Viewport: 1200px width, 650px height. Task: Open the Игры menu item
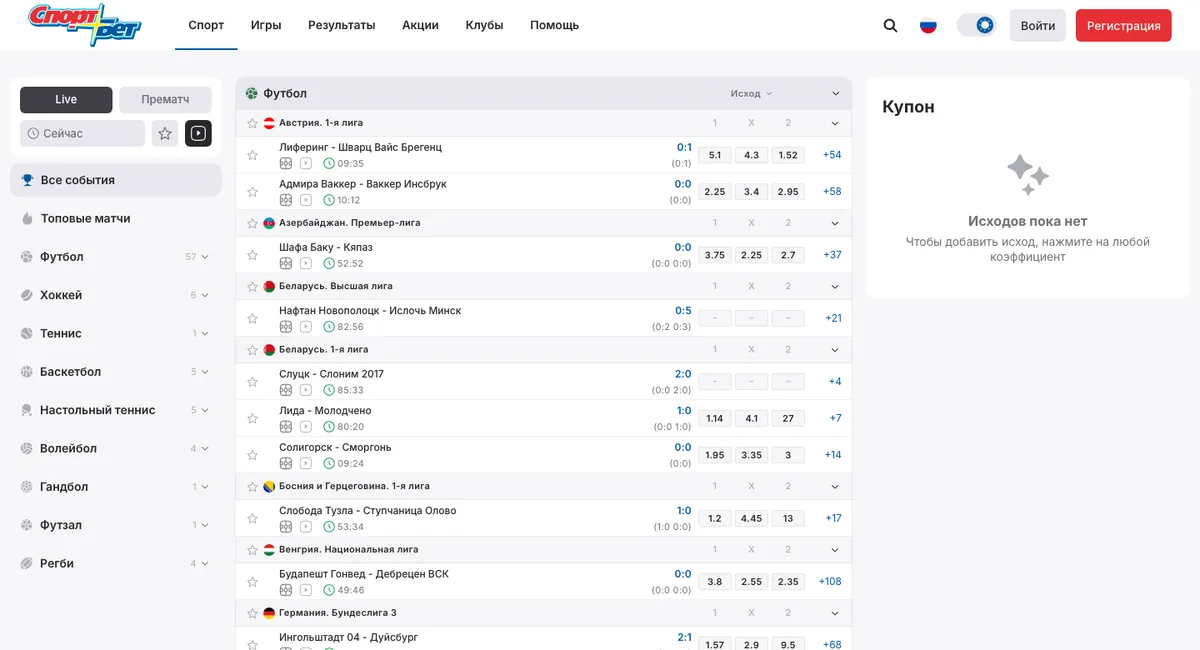click(266, 25)
